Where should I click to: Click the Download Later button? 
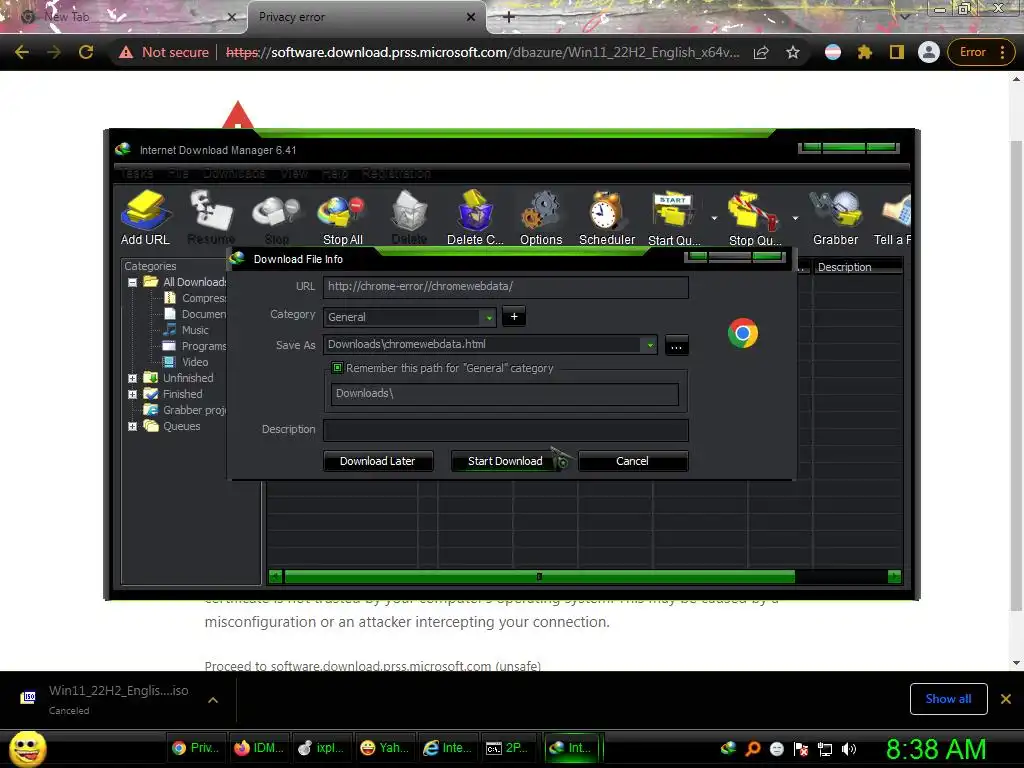click(x=377, y=461)
